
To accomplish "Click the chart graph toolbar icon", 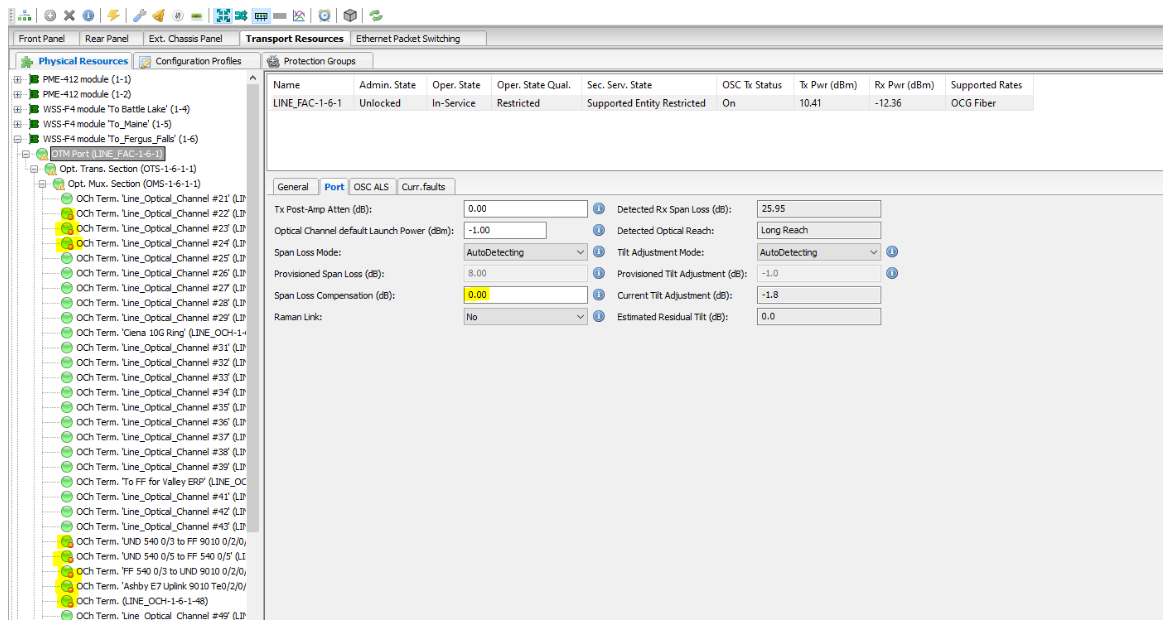I will 299,16.
